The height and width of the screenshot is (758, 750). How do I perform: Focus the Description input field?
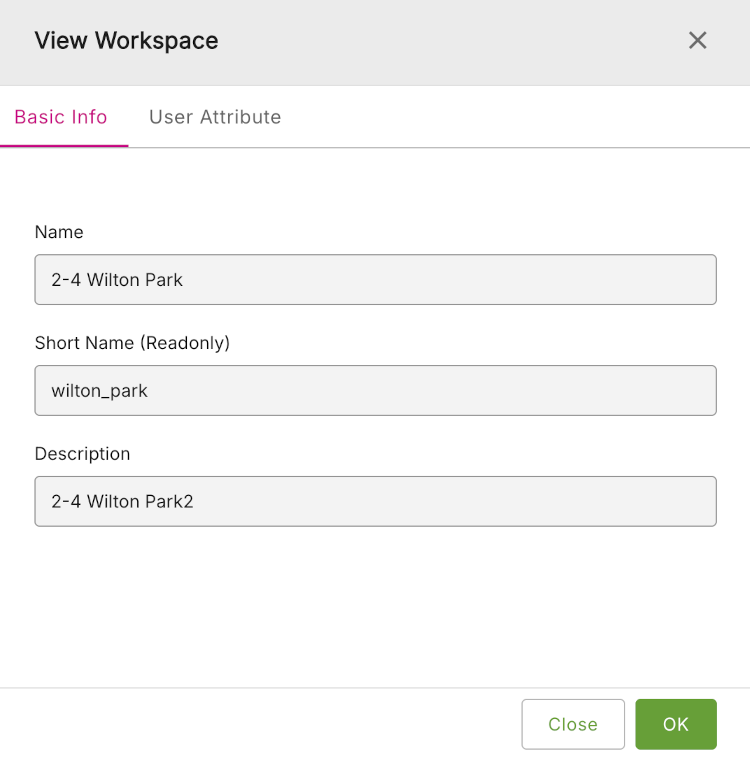[x=375, y=501]
